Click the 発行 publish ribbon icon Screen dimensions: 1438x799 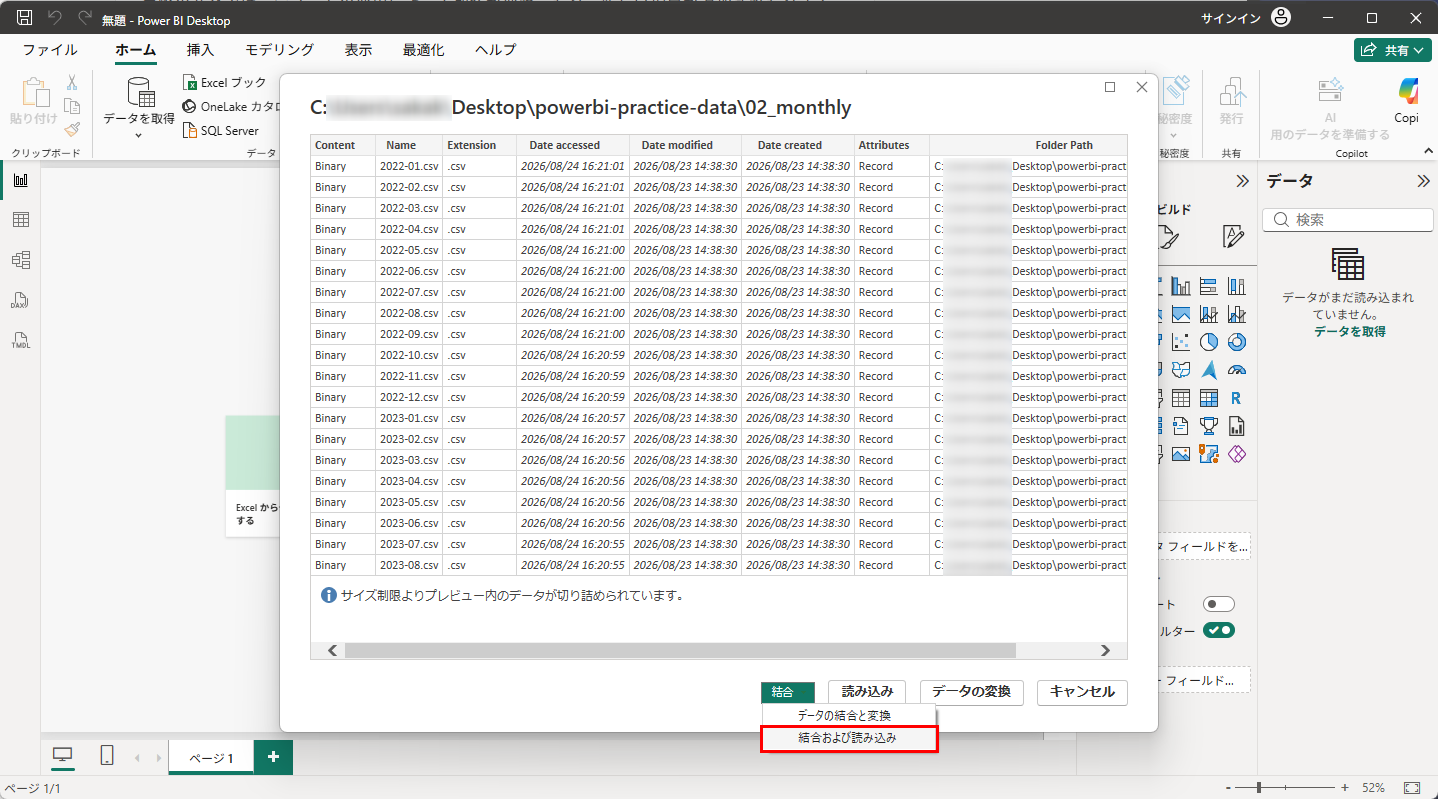[1231, 100]
